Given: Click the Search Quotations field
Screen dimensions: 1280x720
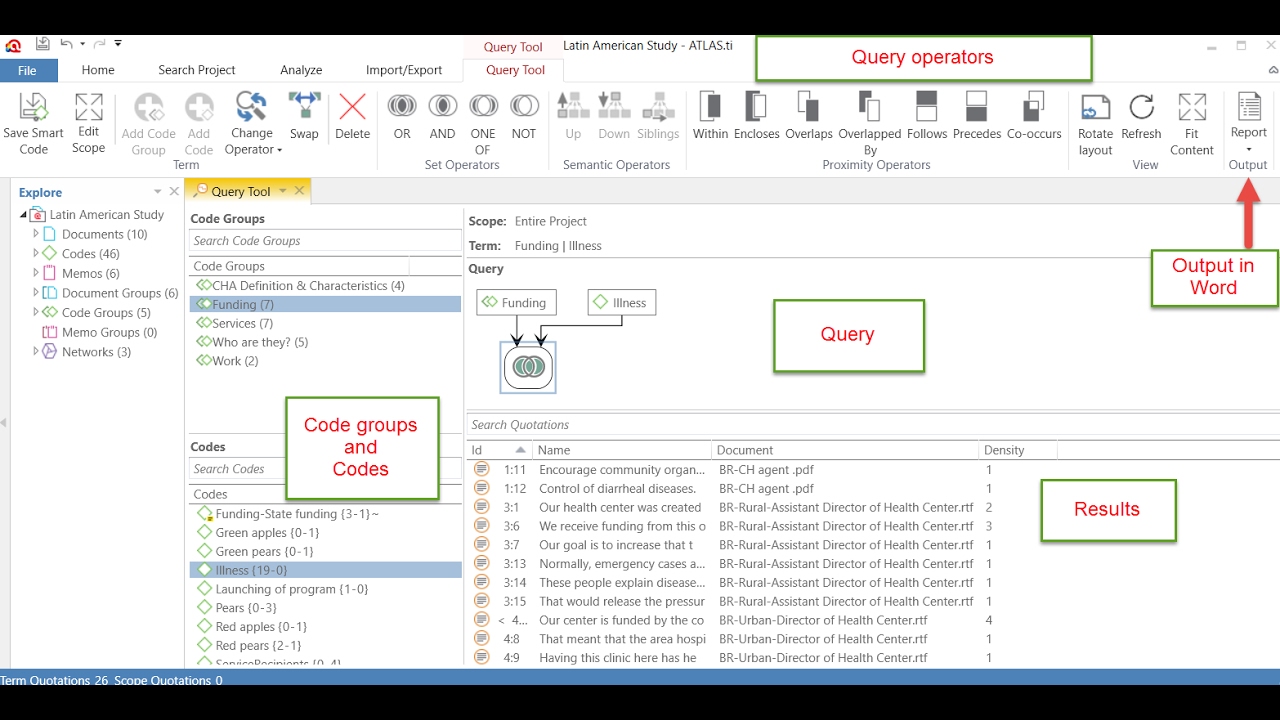Looking at the screenshot, I should 872,424.
